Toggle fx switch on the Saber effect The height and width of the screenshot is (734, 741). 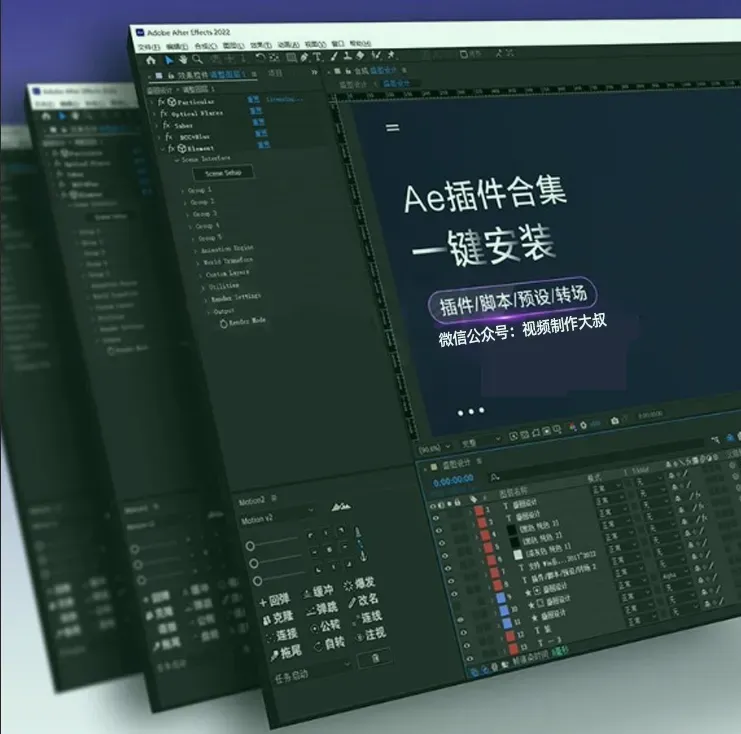166,125
